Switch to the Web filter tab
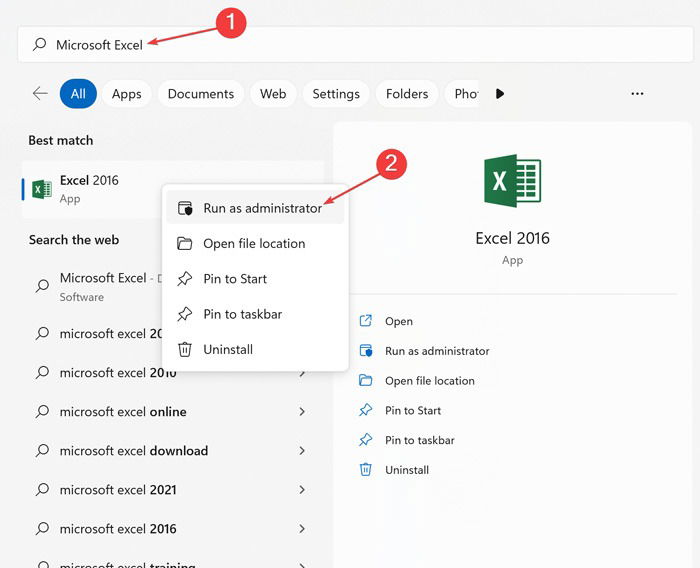Screen dimensions: 700x568 273,94
